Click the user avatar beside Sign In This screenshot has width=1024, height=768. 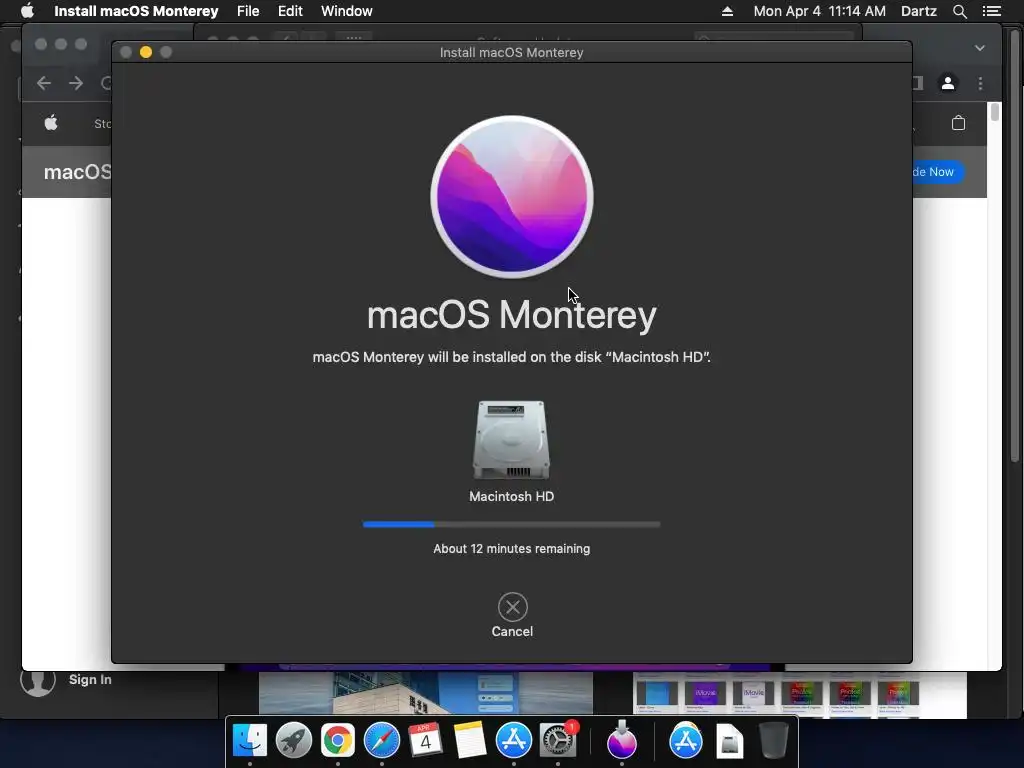pos(38,682)
